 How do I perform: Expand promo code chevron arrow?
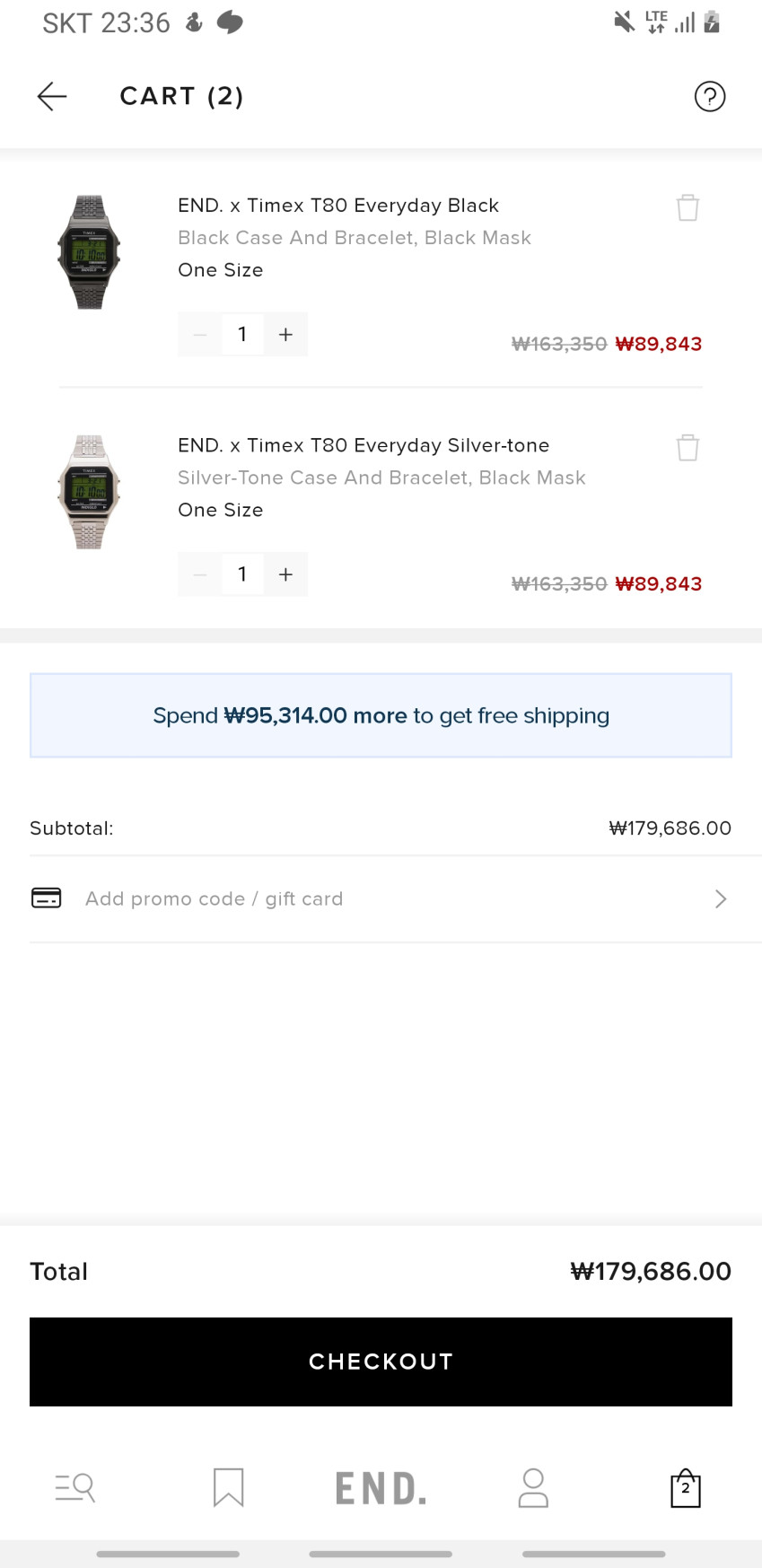pyautogui.click(x=720, y=898)
